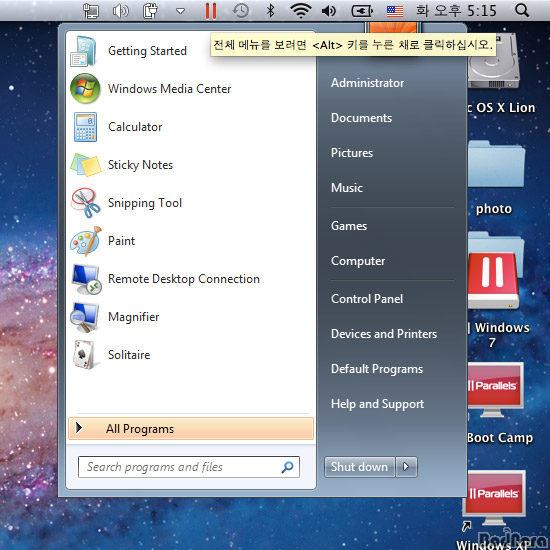Toggle Bluetooth icon in menu bar

point(270,11)
